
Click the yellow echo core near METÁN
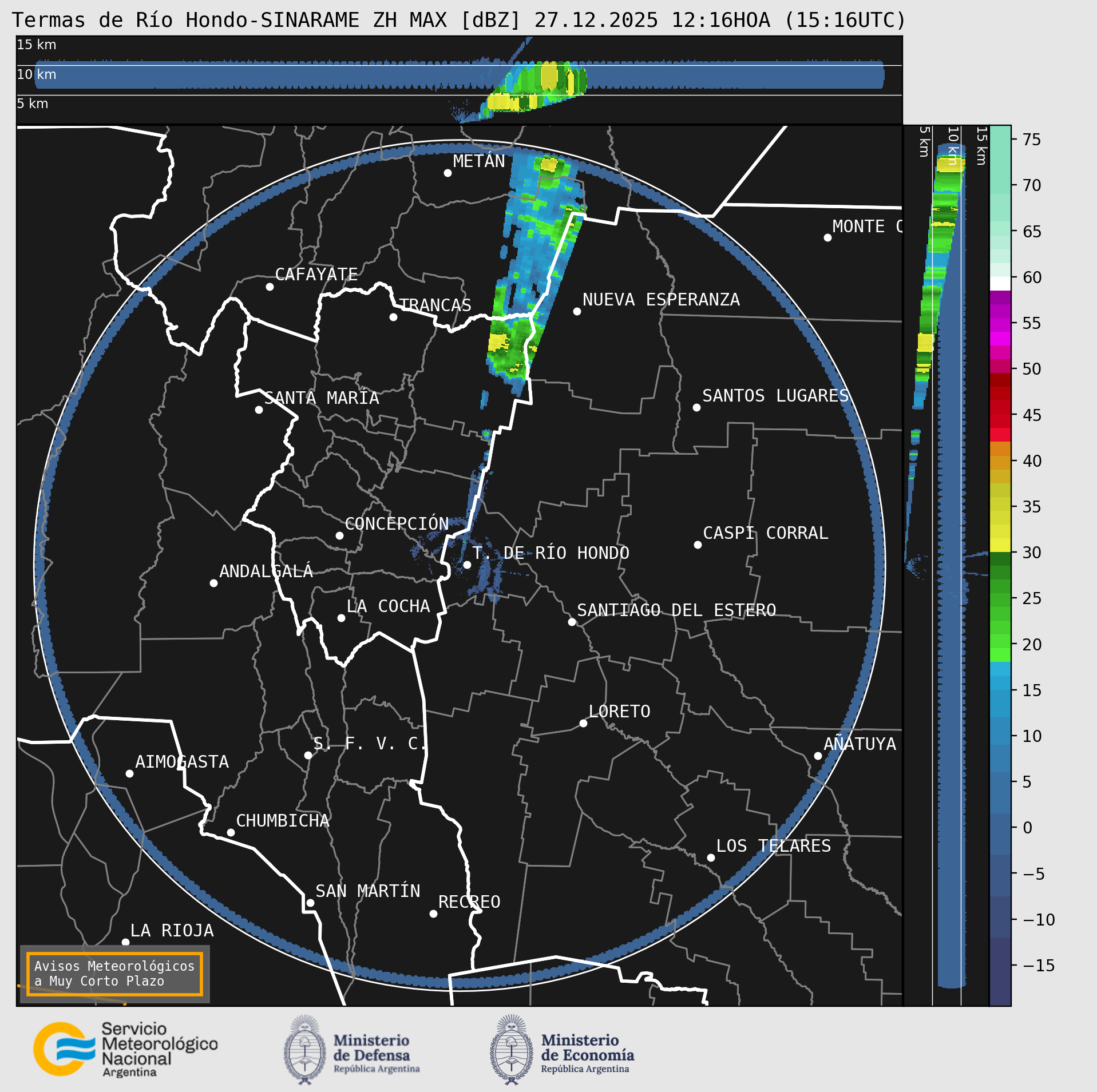click(x=549, y=165)
